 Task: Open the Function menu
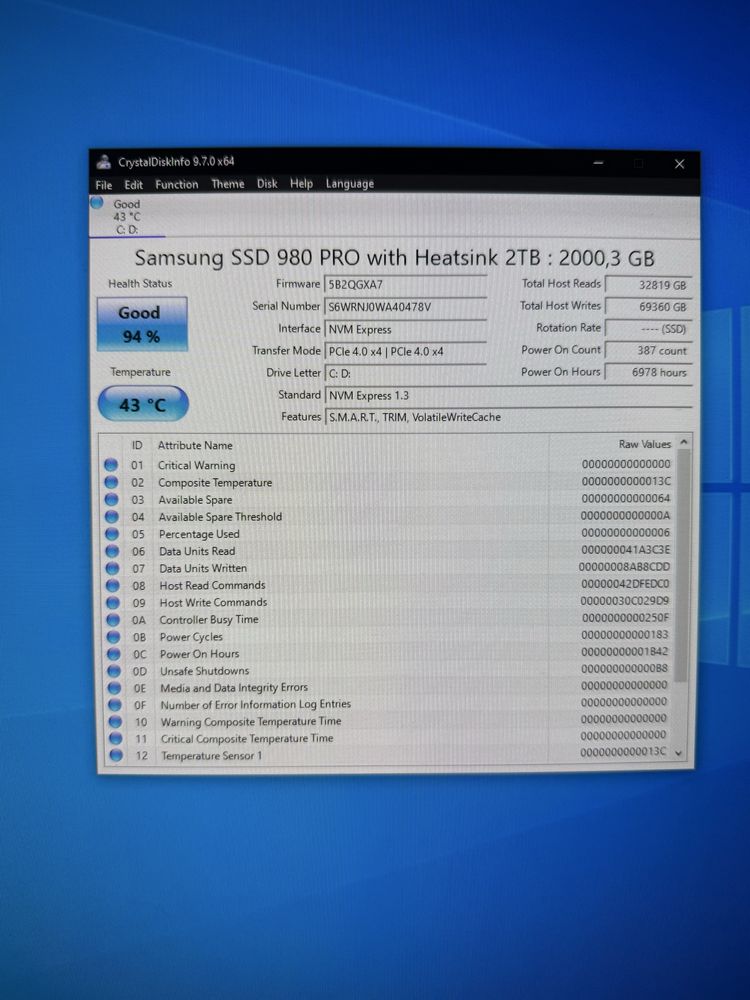tap(177, 184)
